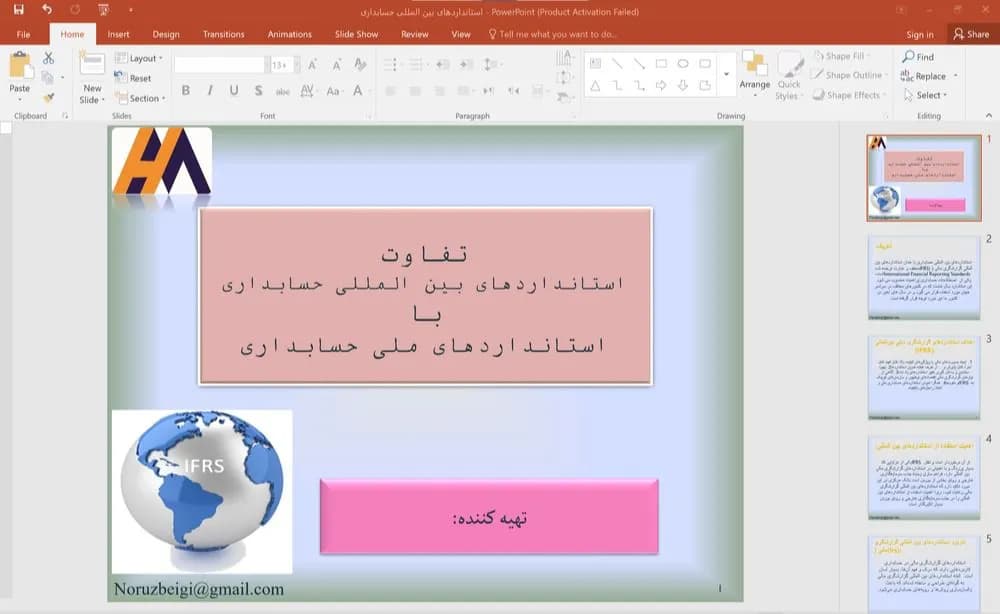Decrease font size with smaller A icon
This screenshot has height=614, width=1000.
point(336,64)
